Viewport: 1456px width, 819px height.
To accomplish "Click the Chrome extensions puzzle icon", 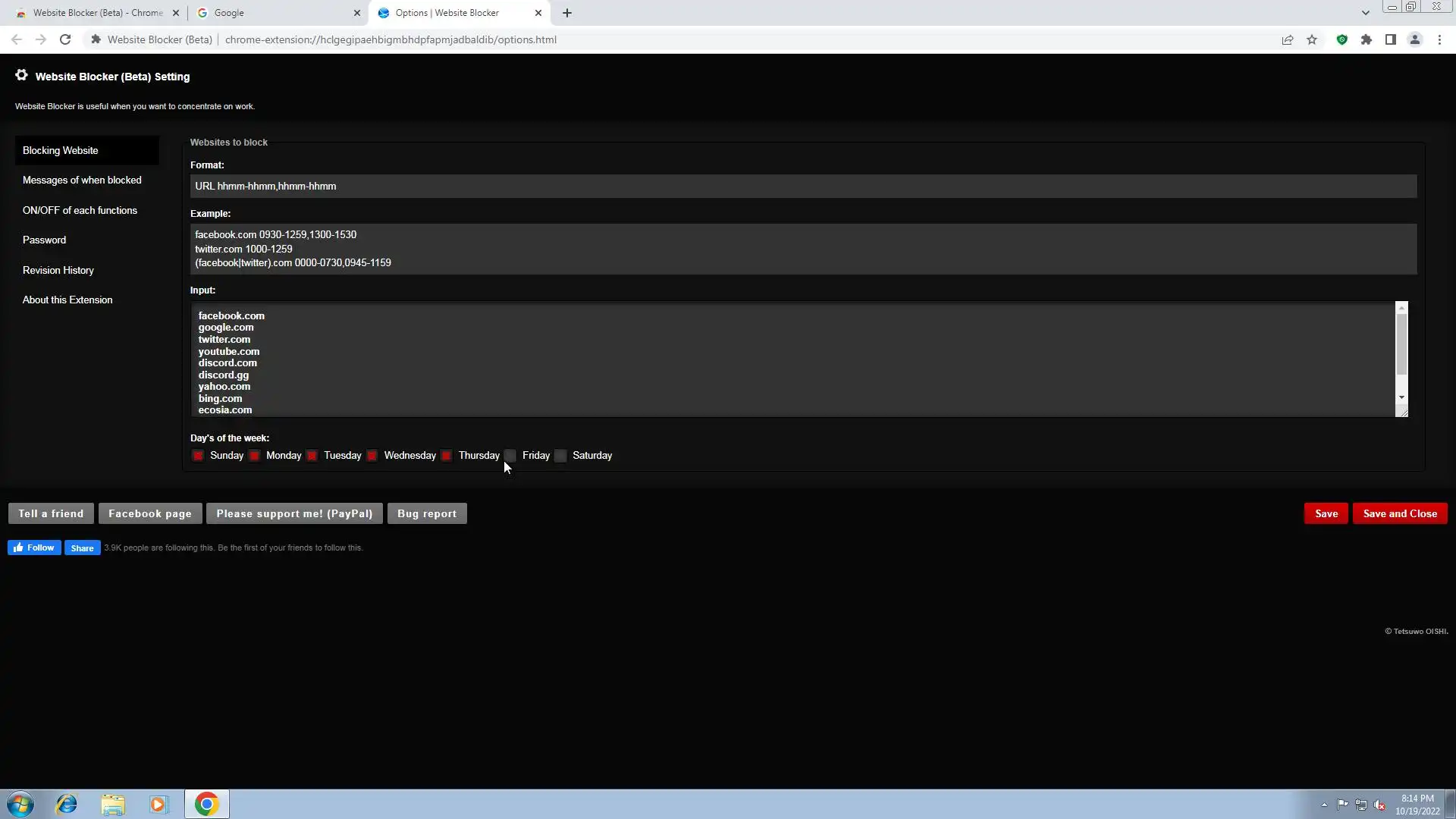I will point(1366,39).
